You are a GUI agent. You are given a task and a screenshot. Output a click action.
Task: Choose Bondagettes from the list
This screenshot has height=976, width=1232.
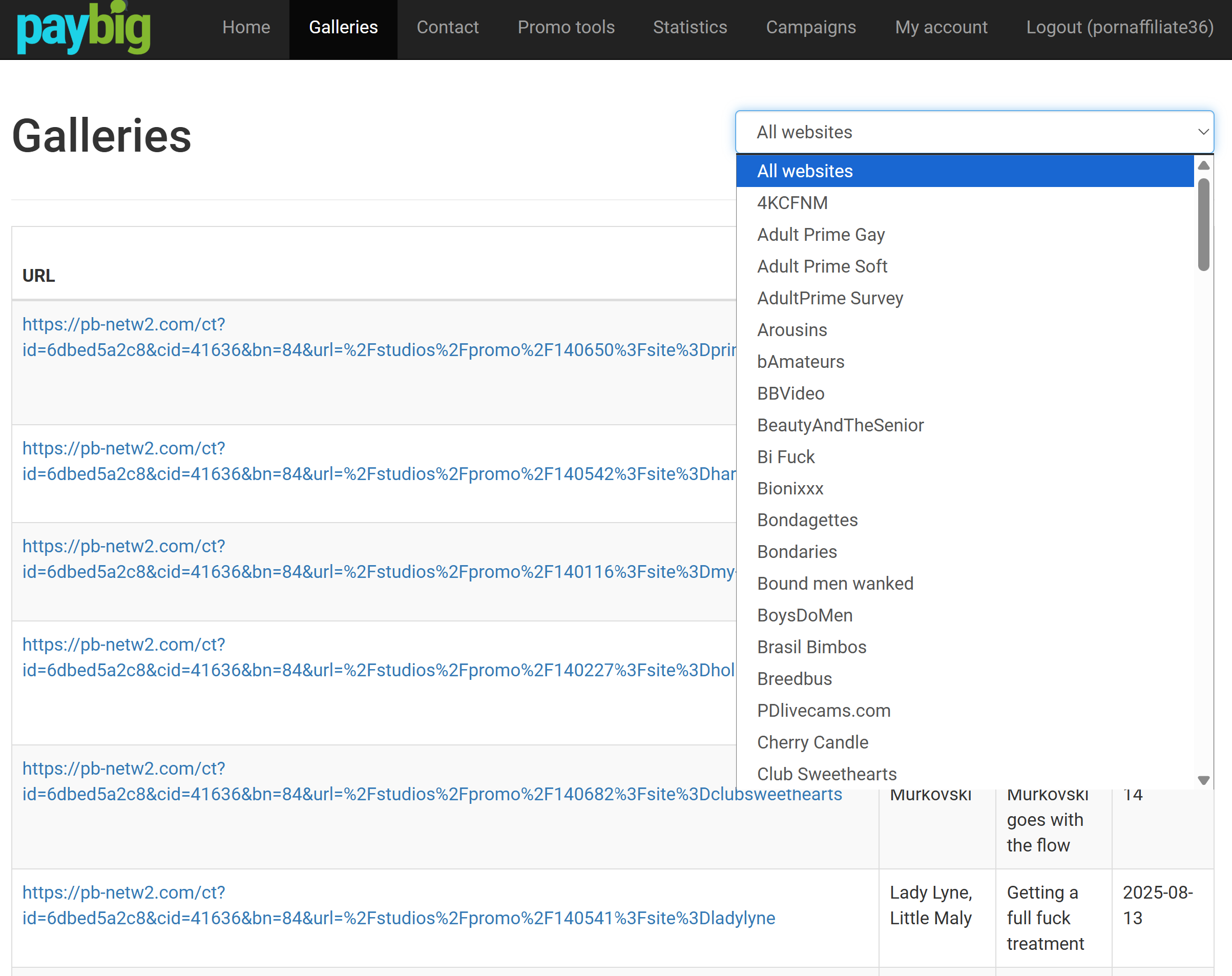(x=965, y=520)
